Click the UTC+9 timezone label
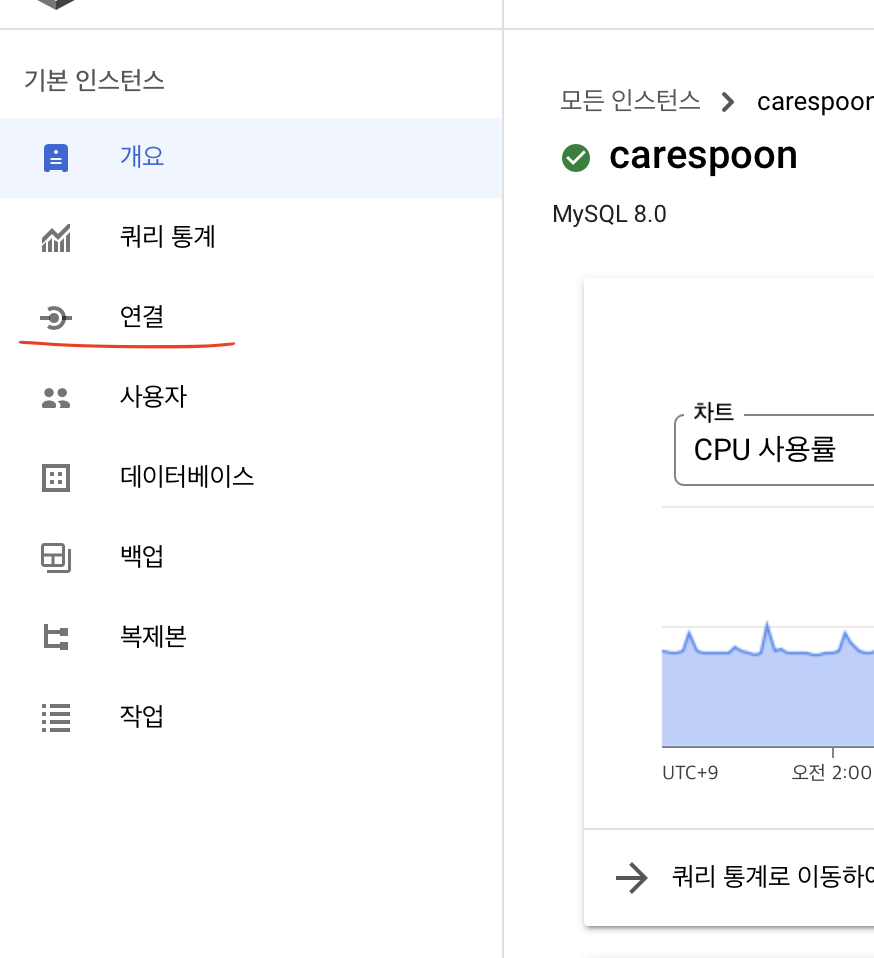This screenshot has height=958, width=874. pyautogui.click(x=690, y=773)
